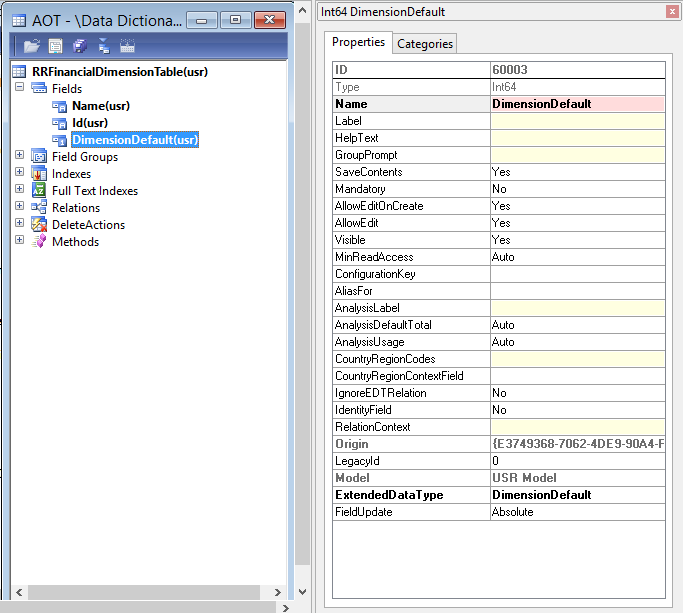This screenshot has height=613, width=683.
Task: Click the Name(usr) field icon
Action: (59, 106)
